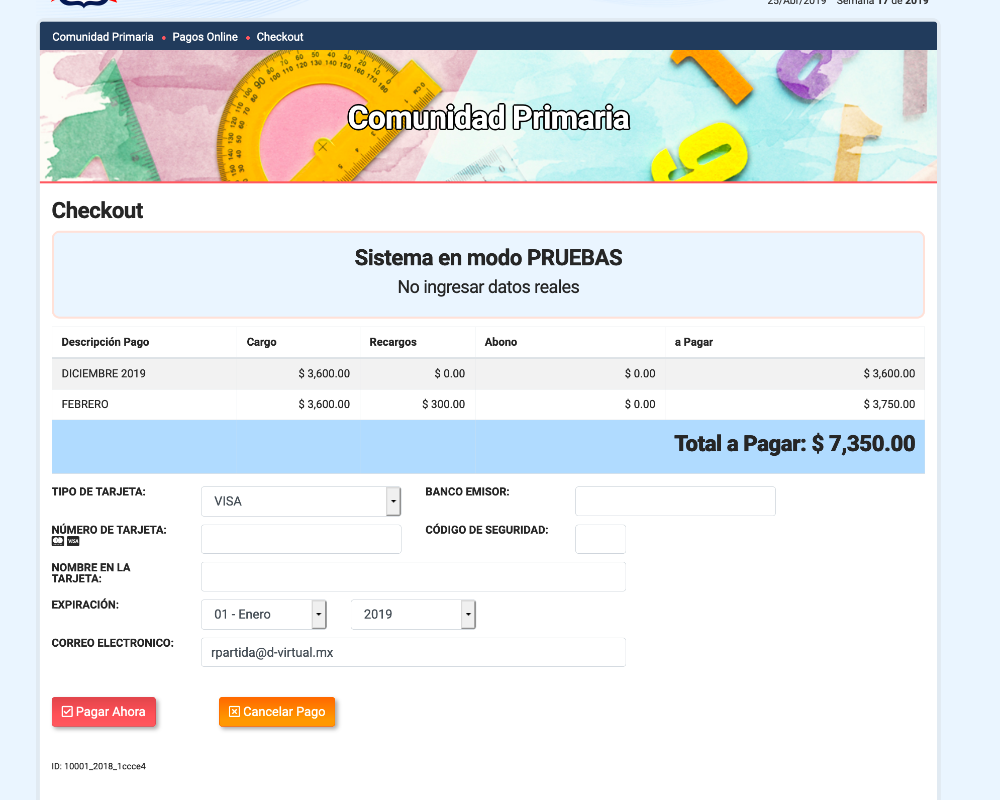The image size is (1000, 800).
Task: Click the Pagar Ahora button
Action: pos(104,712)
